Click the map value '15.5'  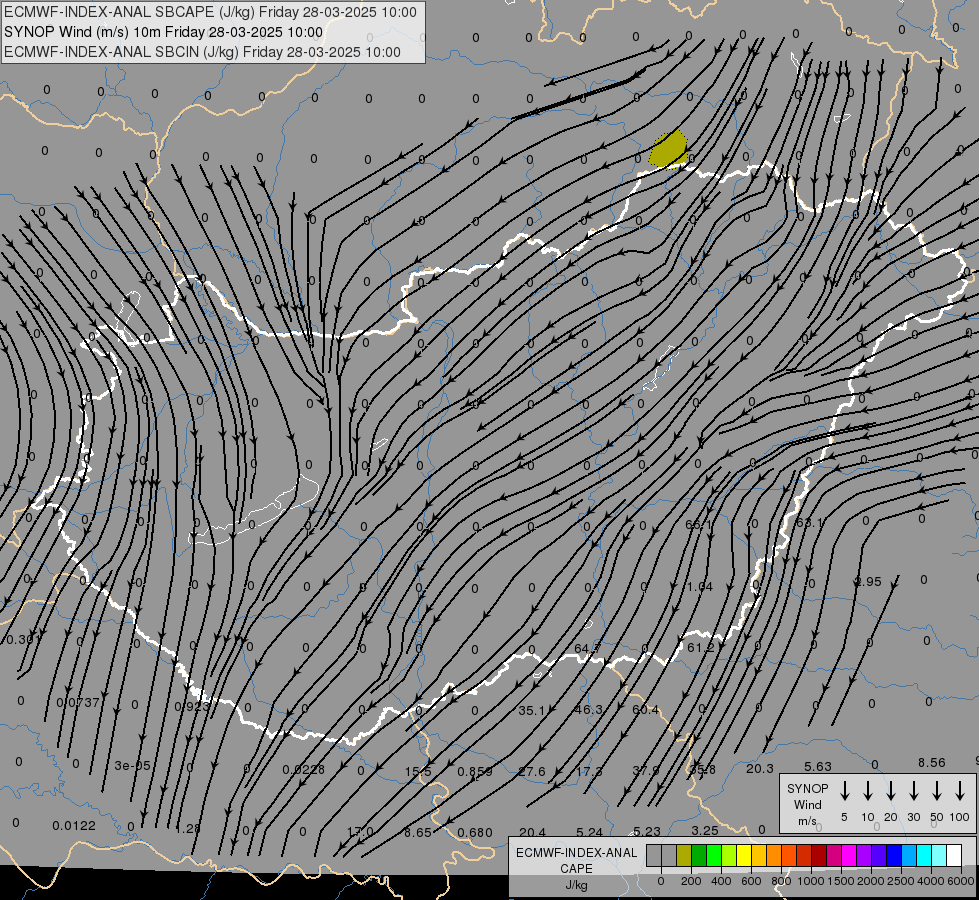point(418,772)
